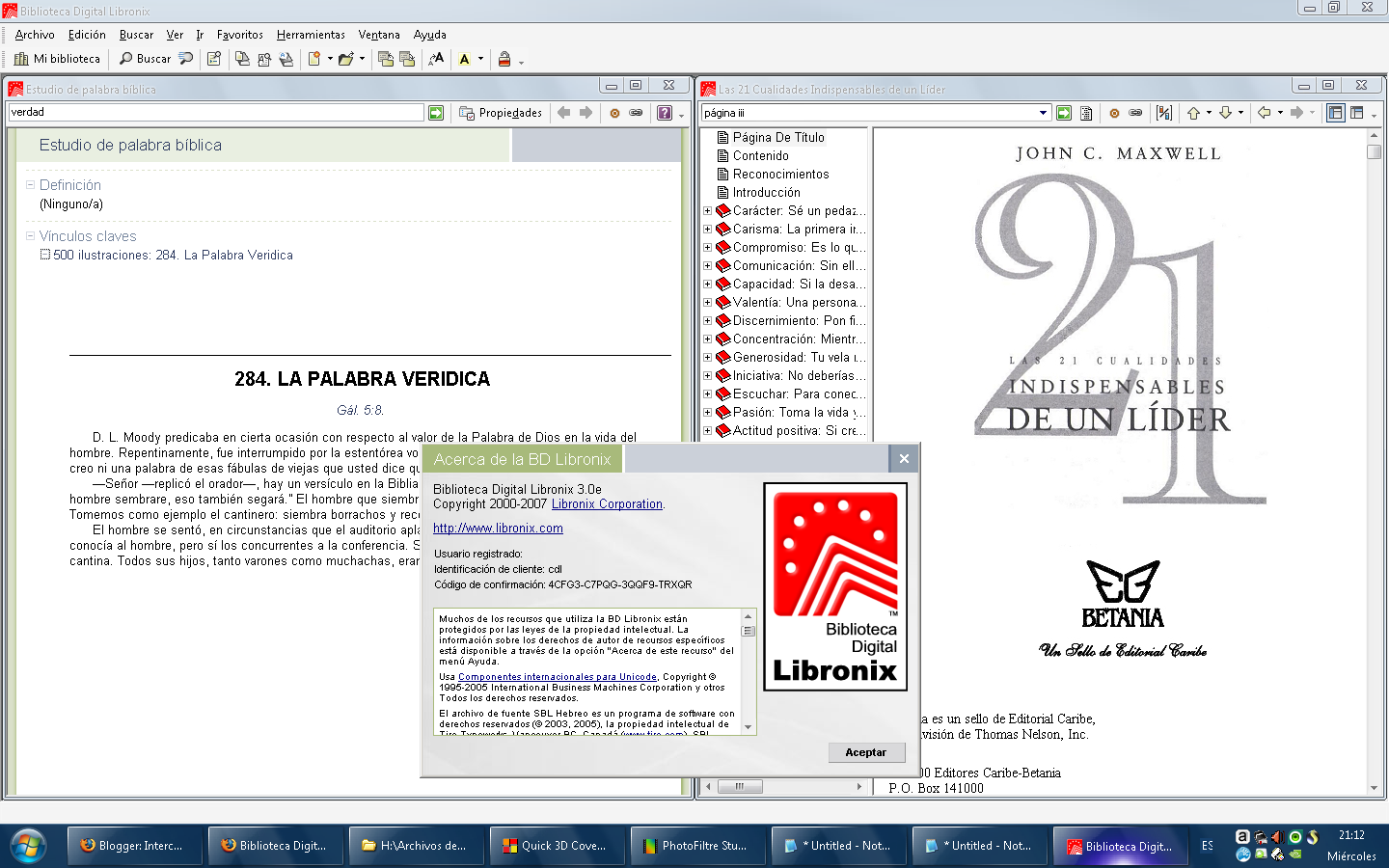Click the link chain icon in Maxwell book toolbar
The height and width of the screenshot is (868, 1389).
tap(1135, 113)
